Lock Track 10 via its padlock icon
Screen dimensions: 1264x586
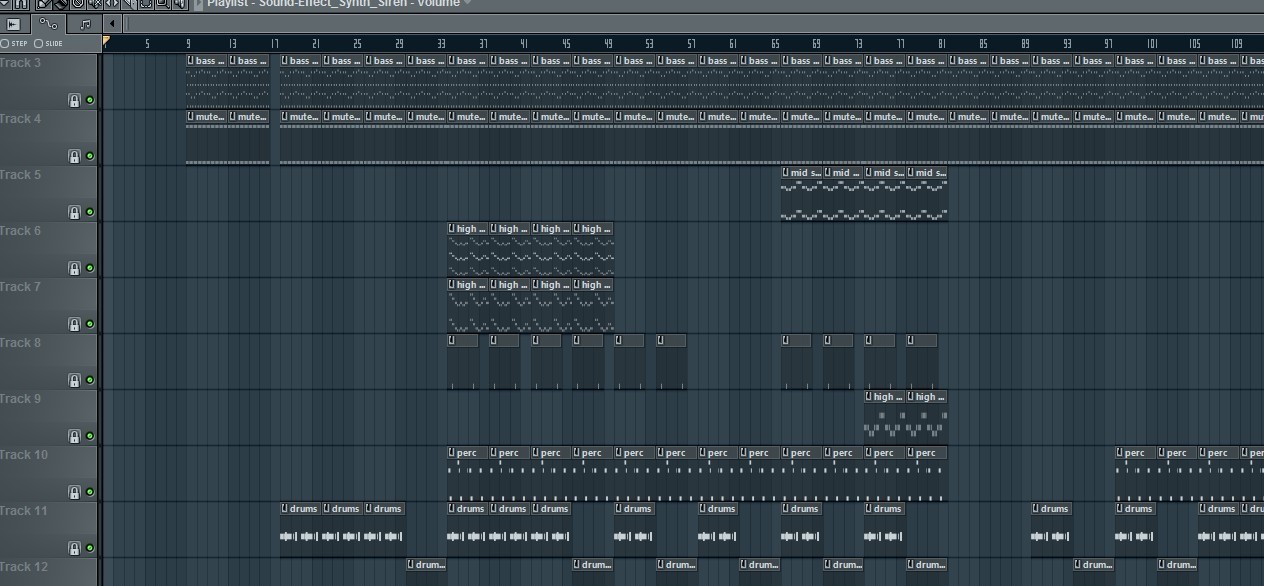[74, 492]
